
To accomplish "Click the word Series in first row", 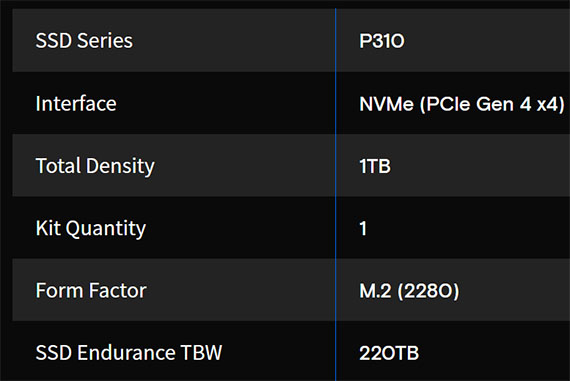I will 105,40.
